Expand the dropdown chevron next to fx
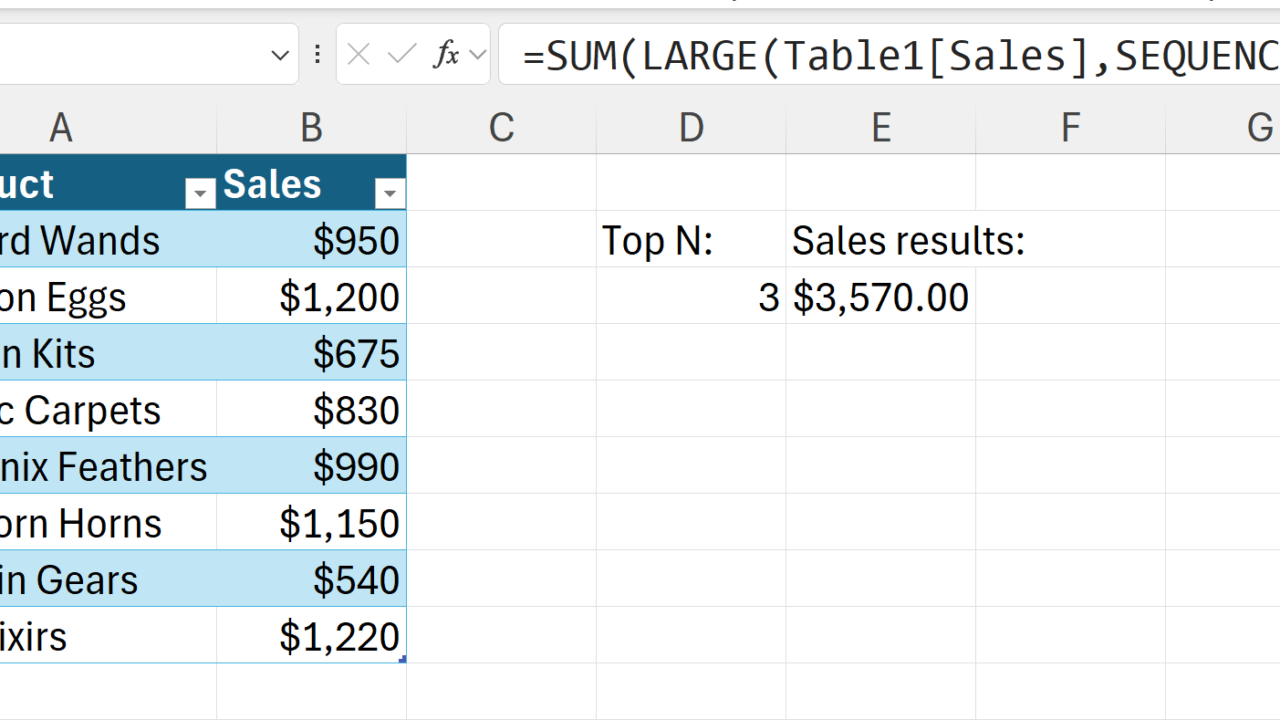 coord(477,54)
